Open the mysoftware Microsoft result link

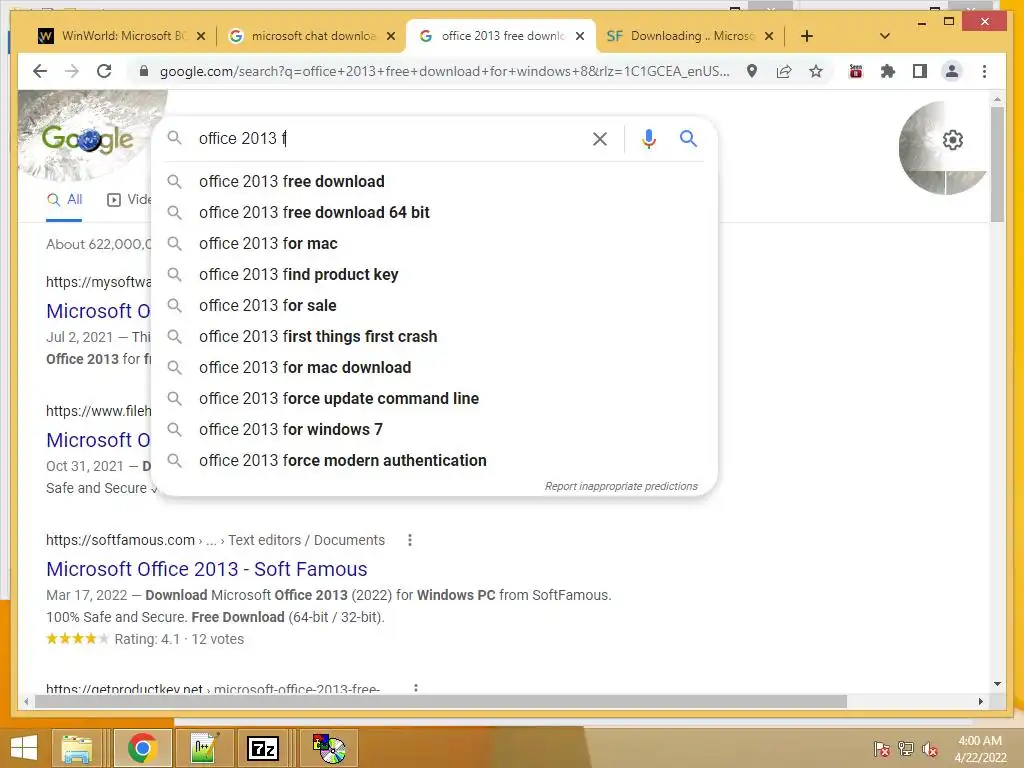click(x=98, y=311)
